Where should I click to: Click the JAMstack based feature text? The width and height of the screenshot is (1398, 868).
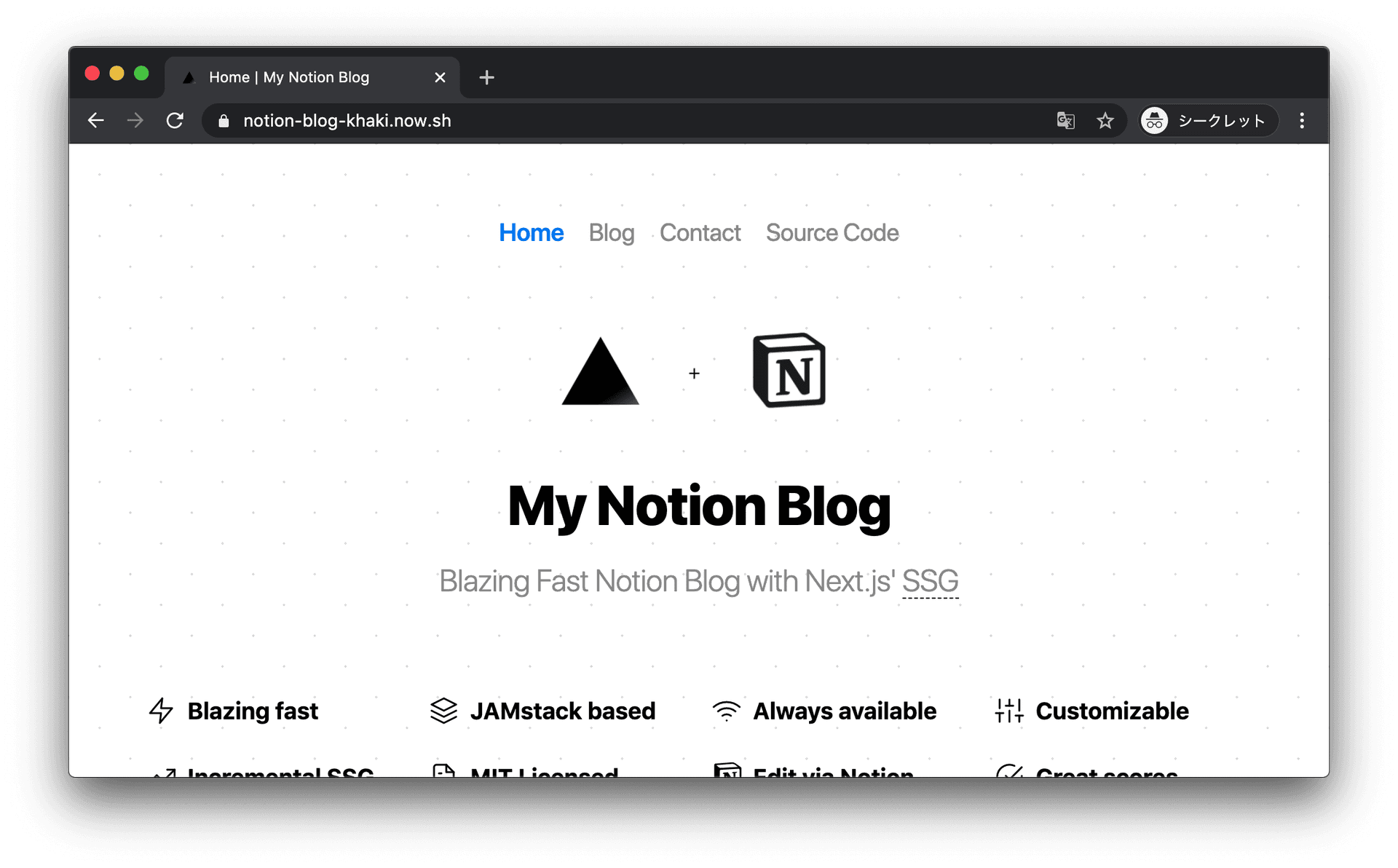tap(563, 711)
